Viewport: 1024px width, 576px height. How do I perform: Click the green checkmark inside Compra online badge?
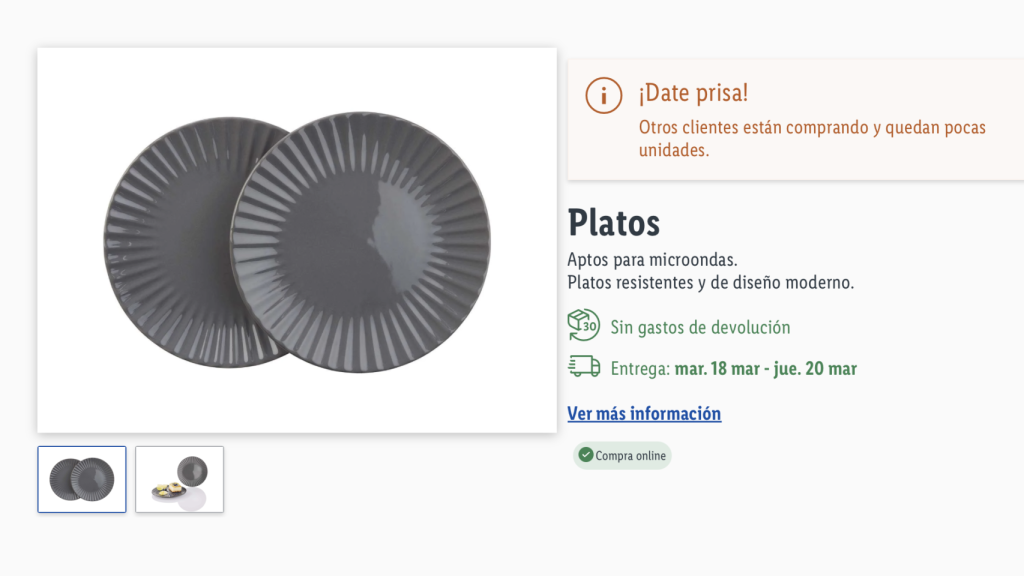585,455
